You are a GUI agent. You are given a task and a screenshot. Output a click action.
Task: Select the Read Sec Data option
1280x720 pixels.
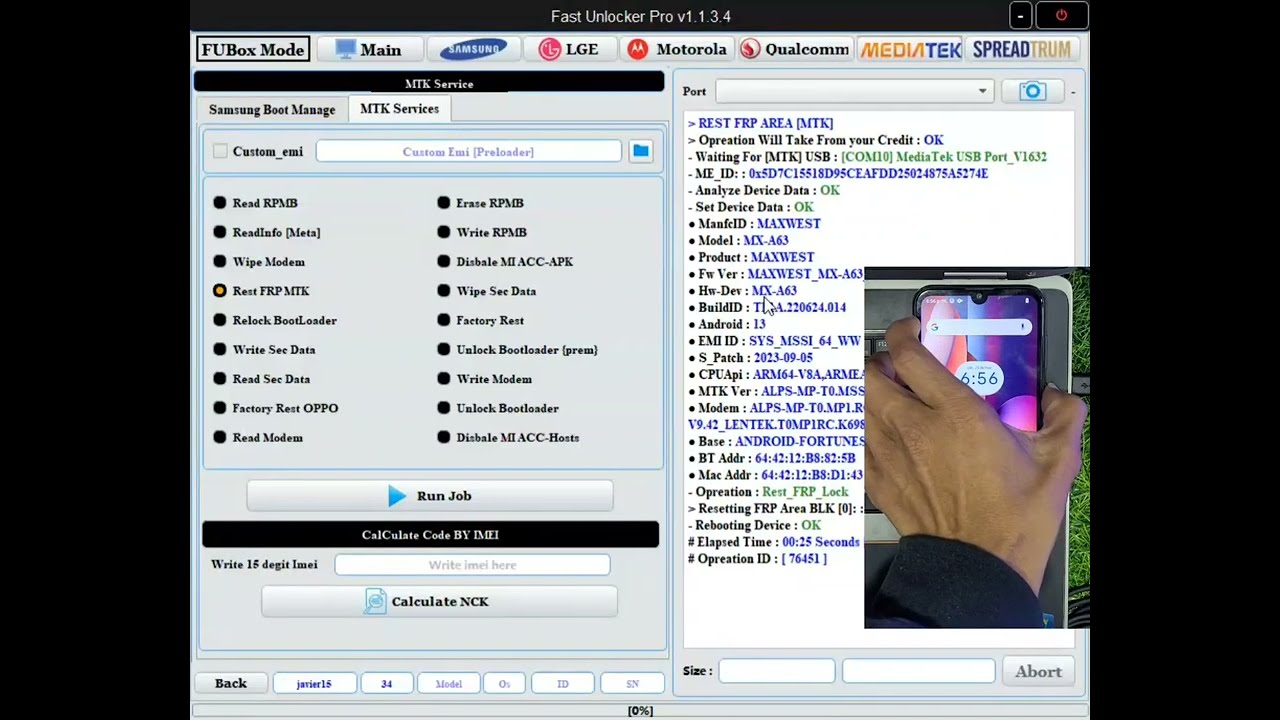coord(262,379)
